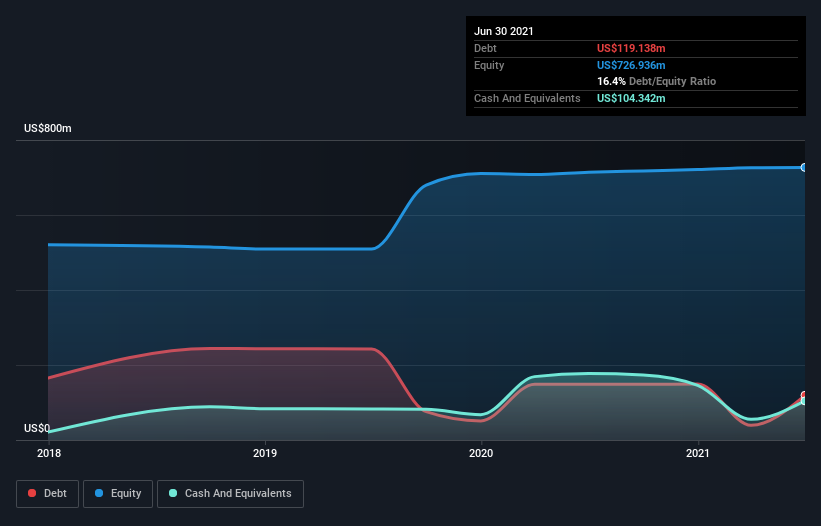This screenshot has width=821, height=526.
Task: Click the US$104.342m cash value
Action: (631, 98)
